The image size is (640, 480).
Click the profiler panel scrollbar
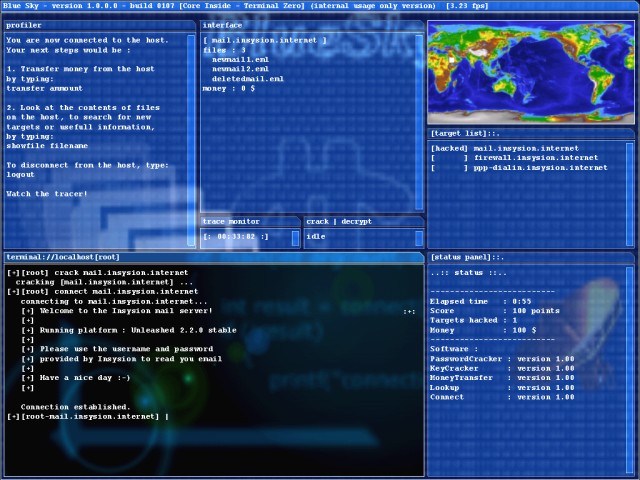pyautogui.click(x=191, y=140)
